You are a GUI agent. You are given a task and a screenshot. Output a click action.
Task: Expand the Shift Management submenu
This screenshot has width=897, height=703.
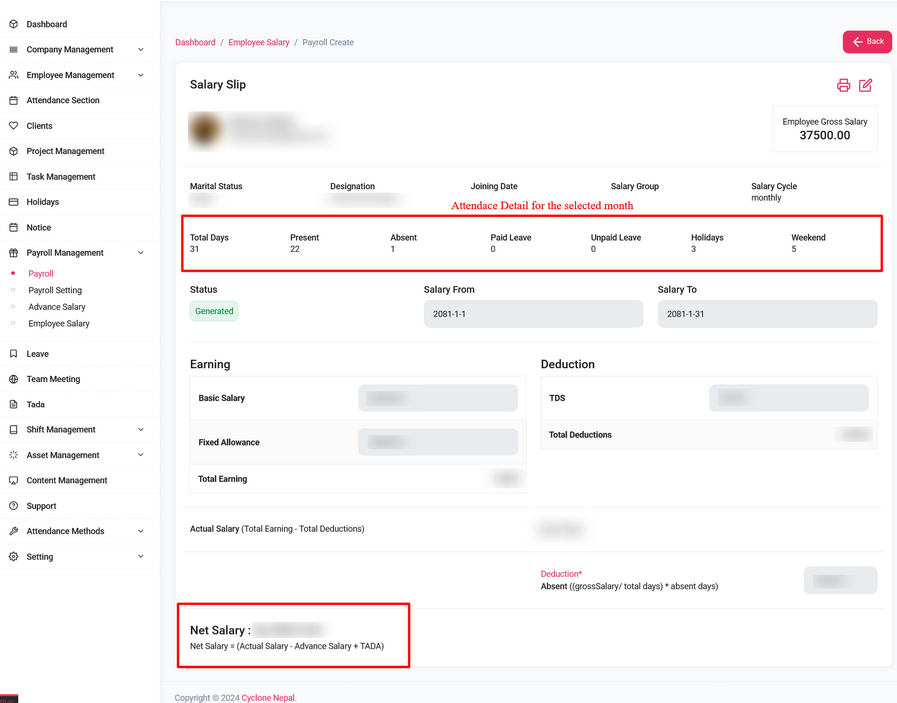pyautogui.click(x=140, y=430)
